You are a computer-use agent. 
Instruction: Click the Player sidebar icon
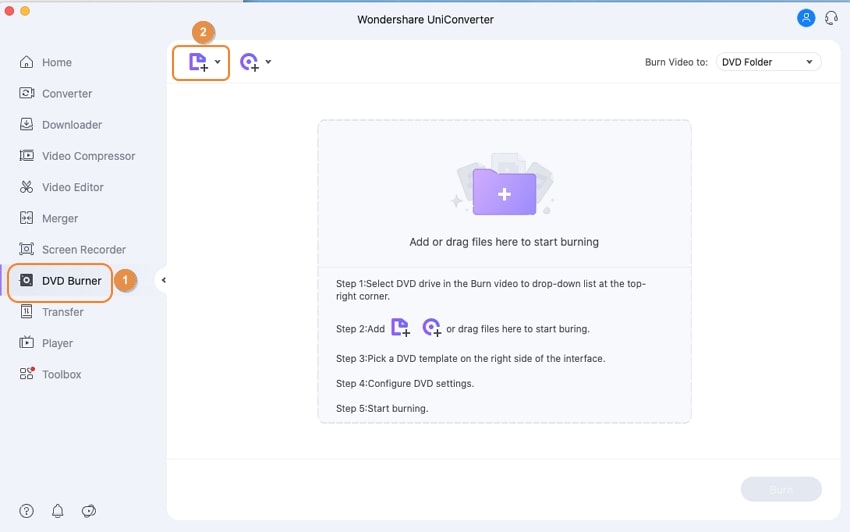(26, 343)
